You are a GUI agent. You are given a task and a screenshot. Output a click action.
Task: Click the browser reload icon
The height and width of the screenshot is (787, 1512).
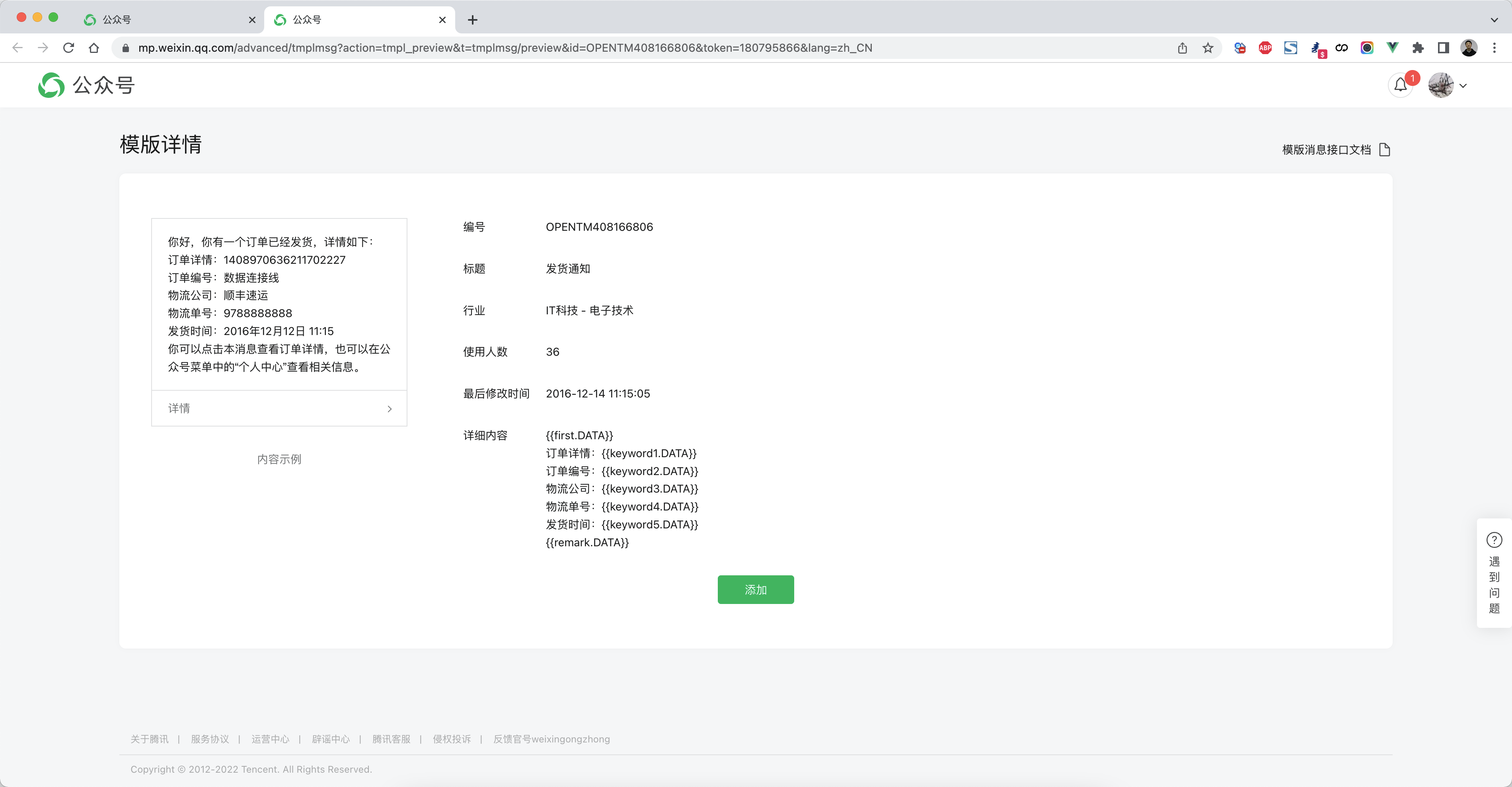[x=69, y=48]
